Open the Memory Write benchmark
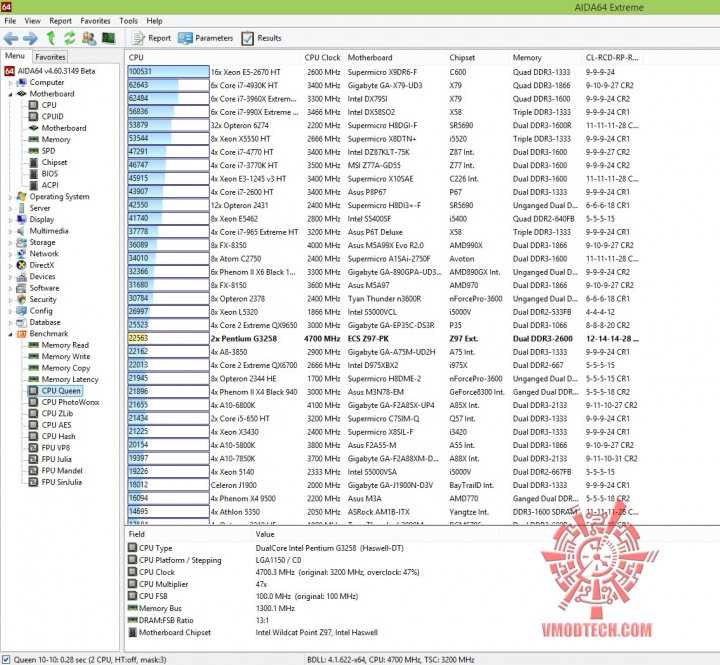This screenshot has width=720, height=665. point(66,357)
